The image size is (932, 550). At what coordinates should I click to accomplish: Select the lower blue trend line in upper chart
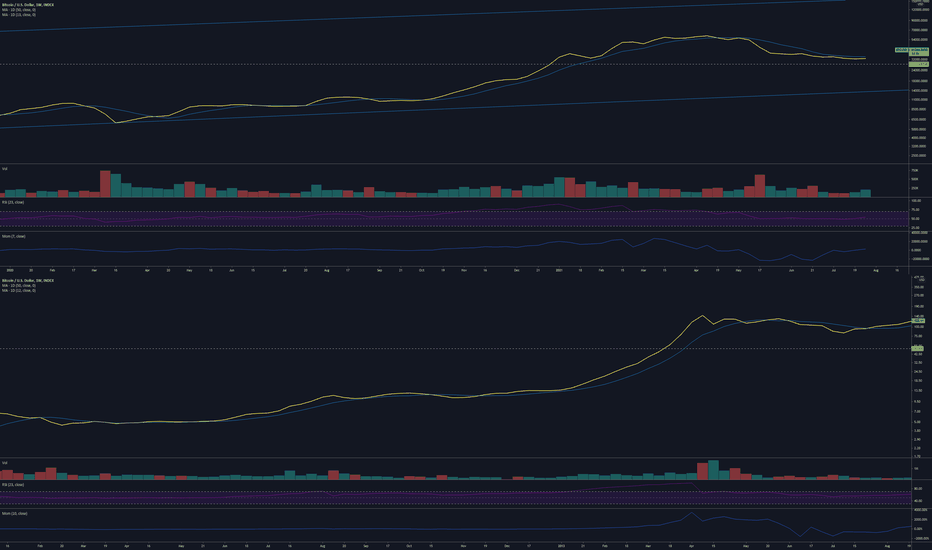(454, 109)
